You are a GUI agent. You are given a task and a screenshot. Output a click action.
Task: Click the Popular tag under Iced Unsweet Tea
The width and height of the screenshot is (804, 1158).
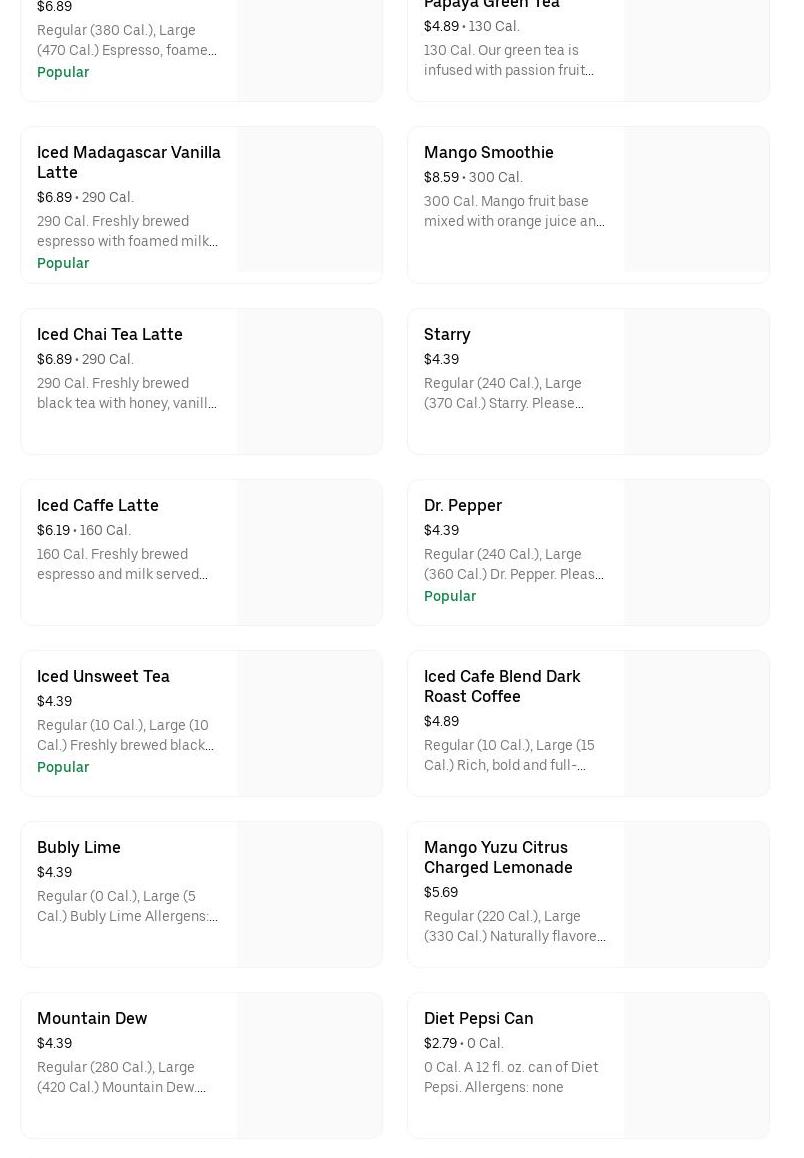click(63, 767)
